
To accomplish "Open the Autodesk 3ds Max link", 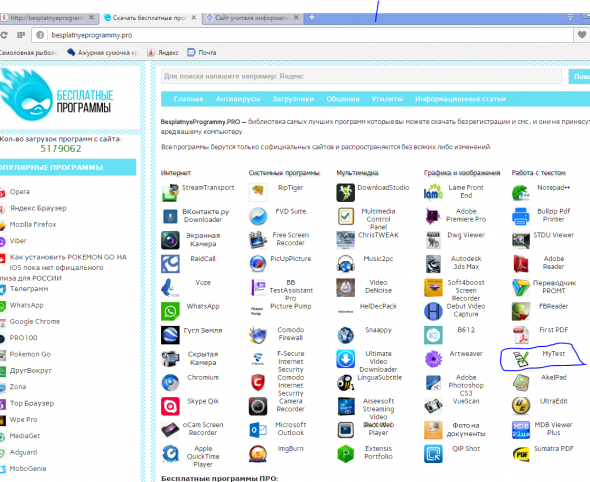I will tap(466, 263).
